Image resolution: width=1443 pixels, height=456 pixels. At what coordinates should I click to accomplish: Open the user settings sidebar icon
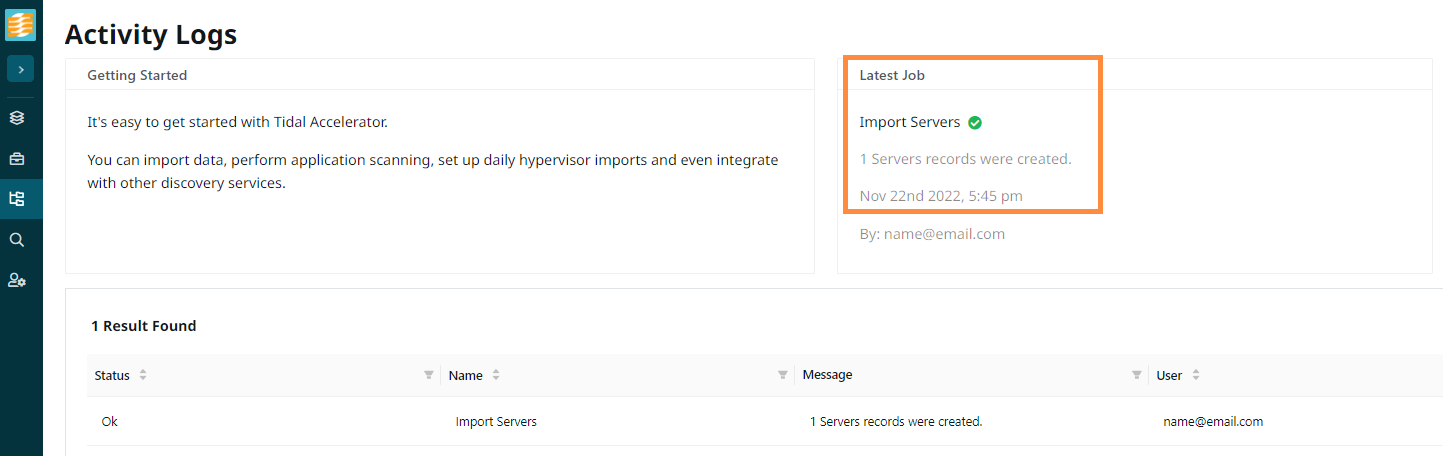pos(17,281)
